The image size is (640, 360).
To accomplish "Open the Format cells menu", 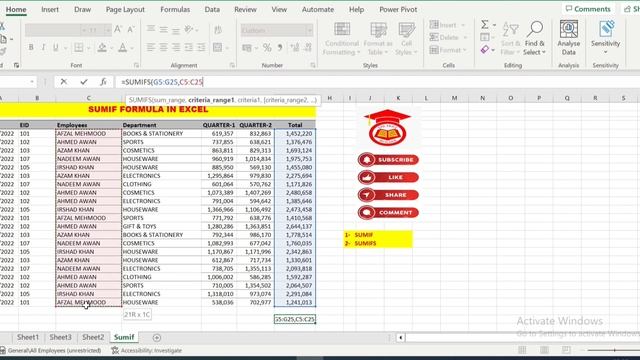I will (448, 50).
